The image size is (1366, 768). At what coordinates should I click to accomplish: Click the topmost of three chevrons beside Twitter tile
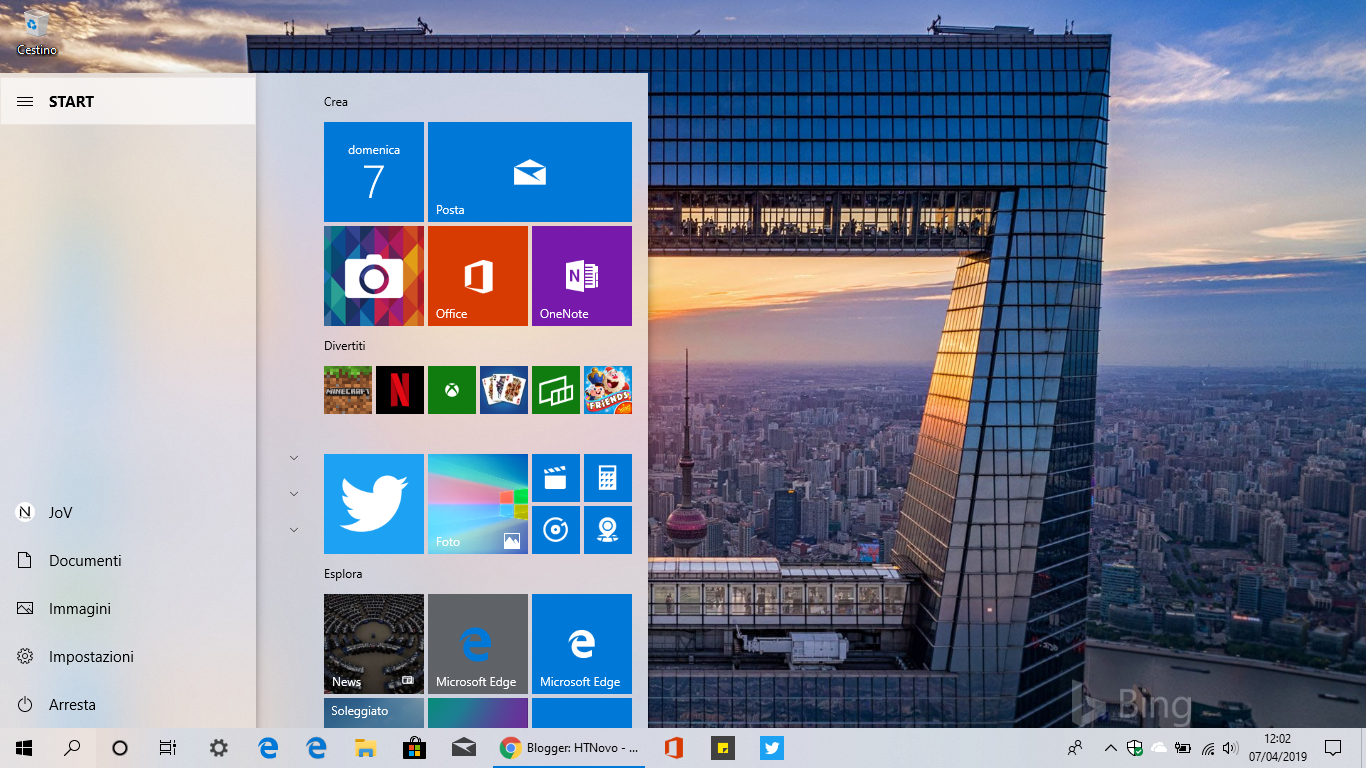294,458
